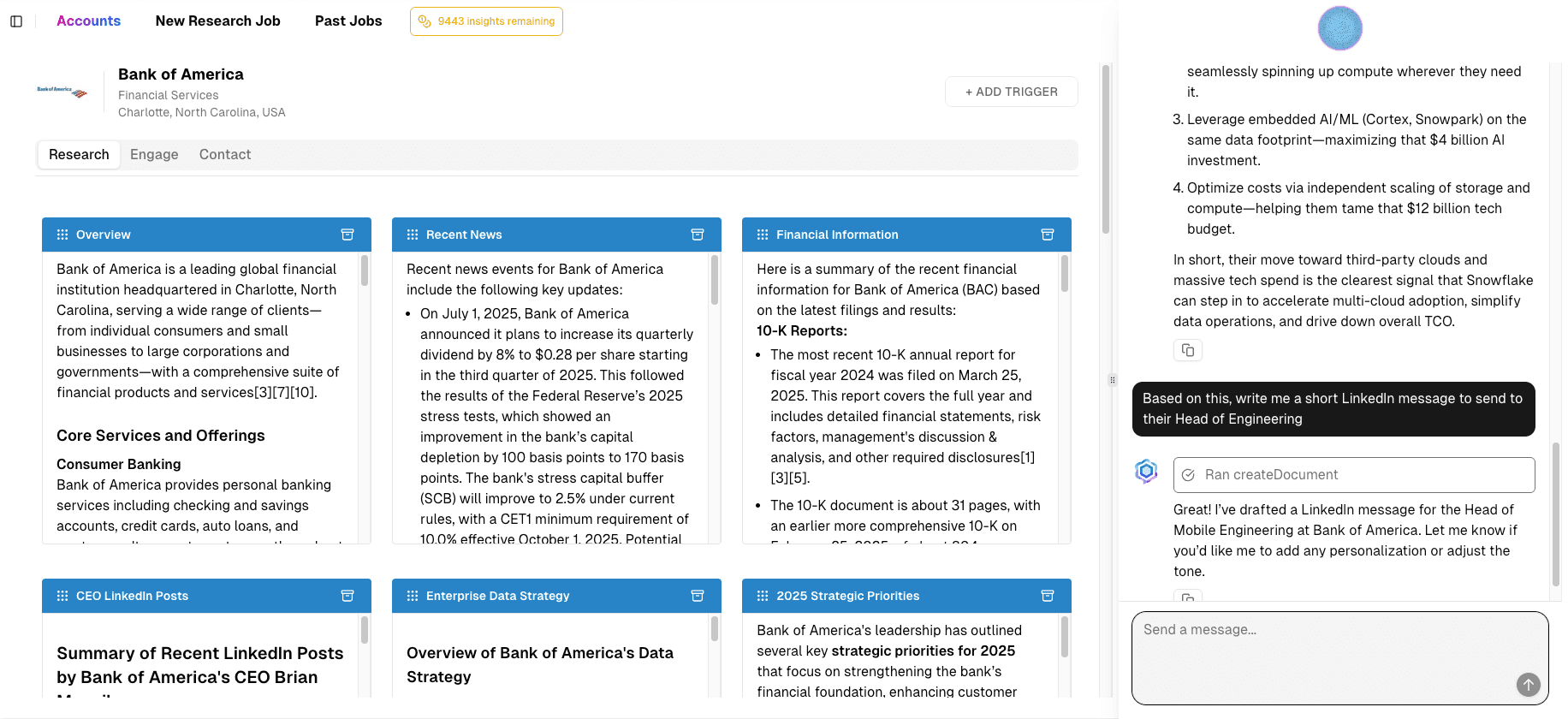Archive the Recent News card
The image size is (1568, 719).
point(698,235)
